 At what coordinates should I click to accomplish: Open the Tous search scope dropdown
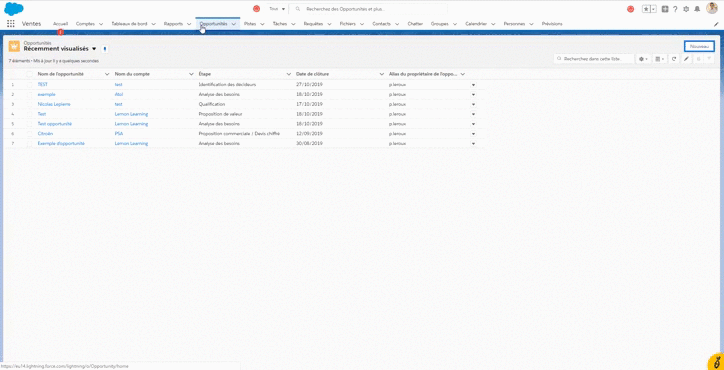point(277,9)
